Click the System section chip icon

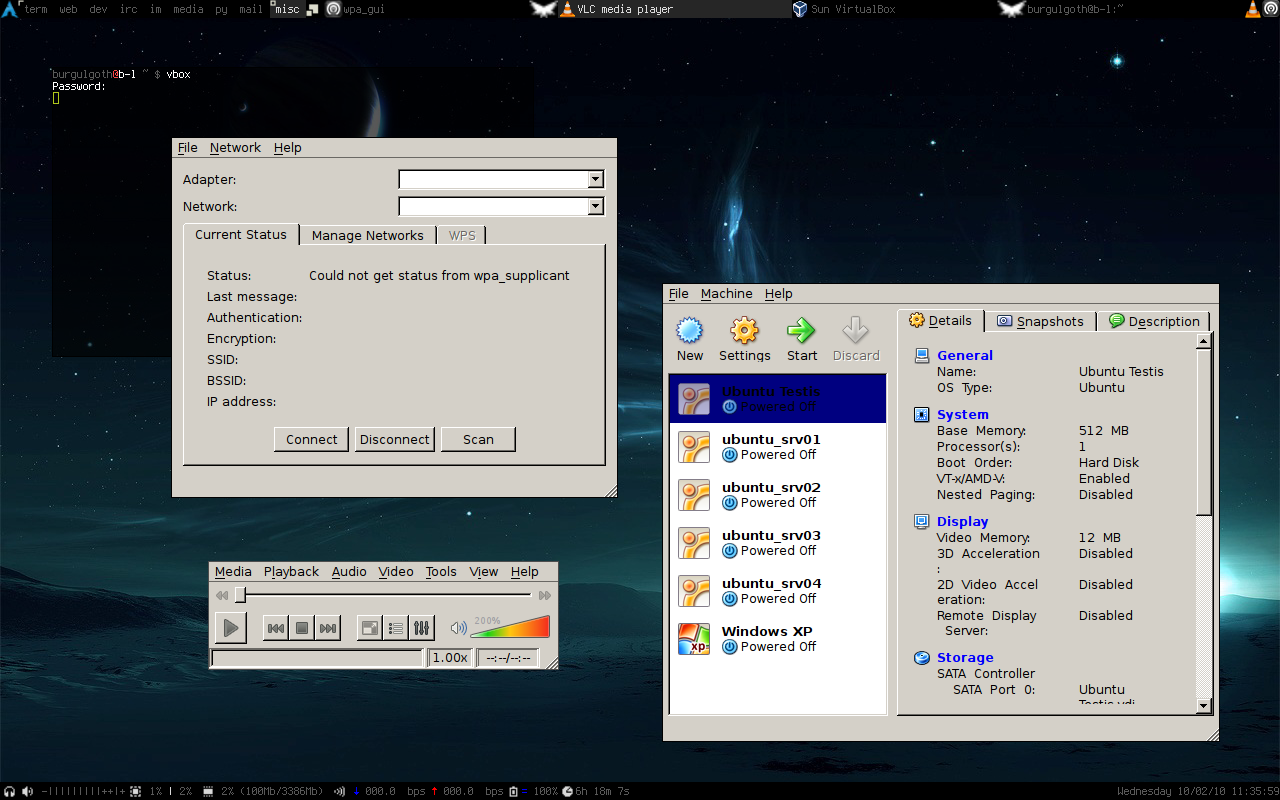tap(921, 414)
